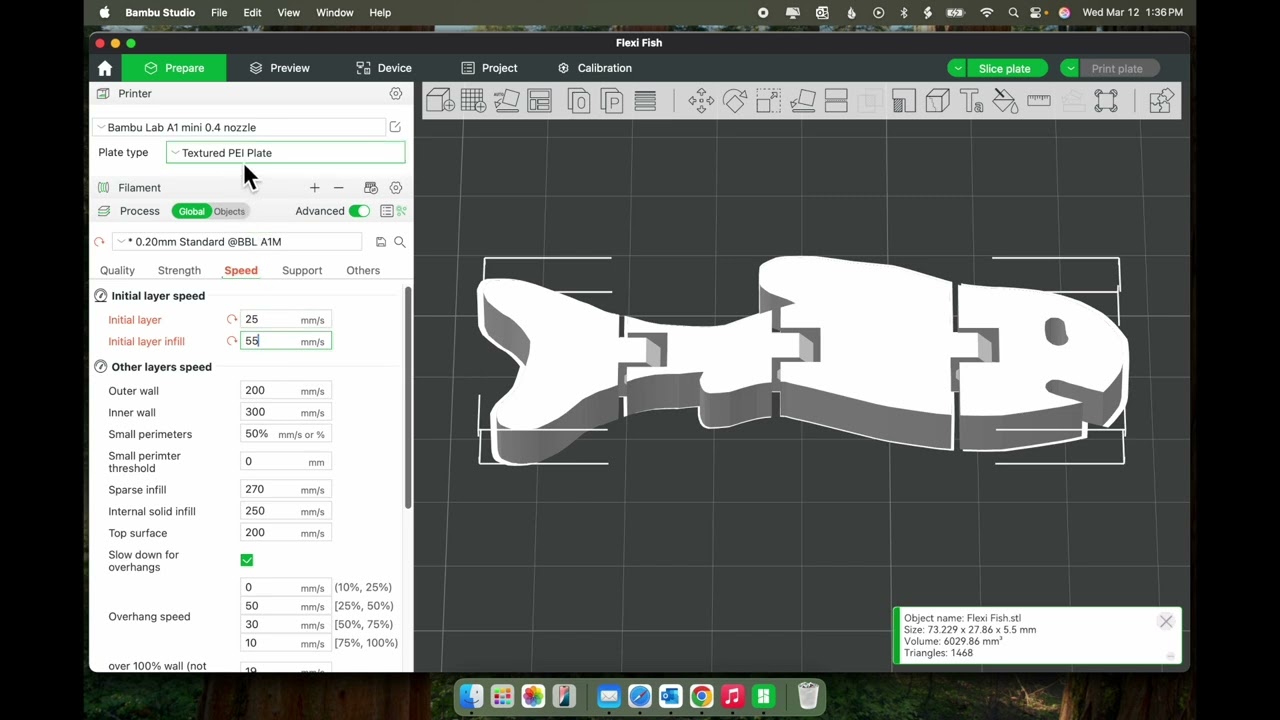
Task: Select the Scale tool
Action: click(x=768, y=100)
